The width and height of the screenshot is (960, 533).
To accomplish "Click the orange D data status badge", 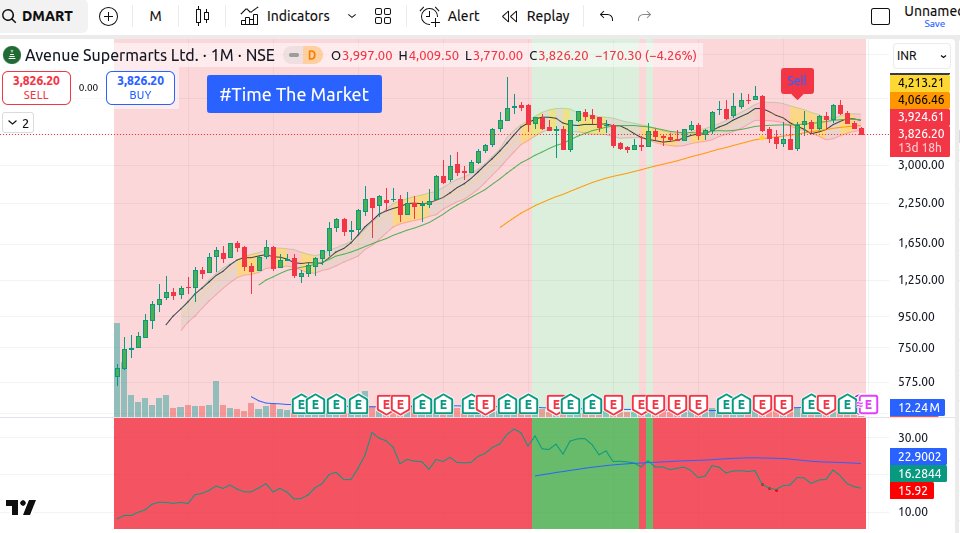I will click(312, 56).
